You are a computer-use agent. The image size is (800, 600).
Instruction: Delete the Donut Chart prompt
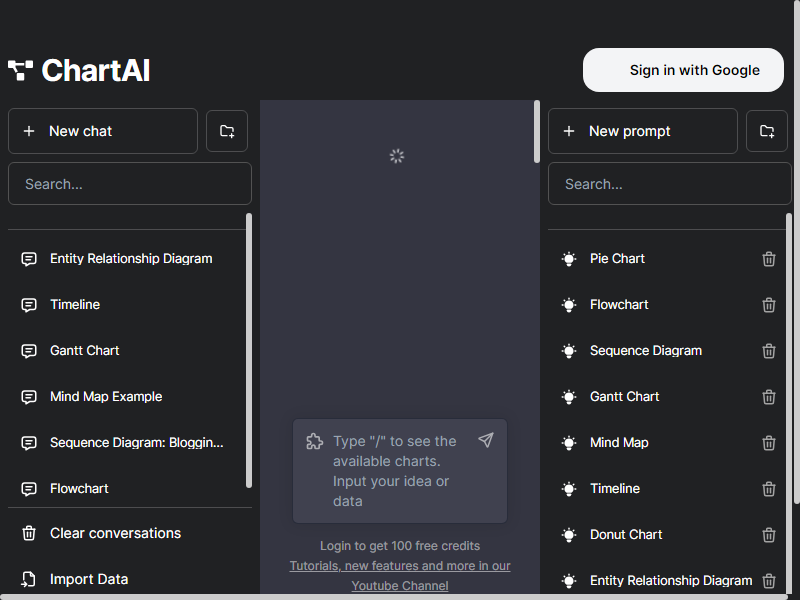769,535
